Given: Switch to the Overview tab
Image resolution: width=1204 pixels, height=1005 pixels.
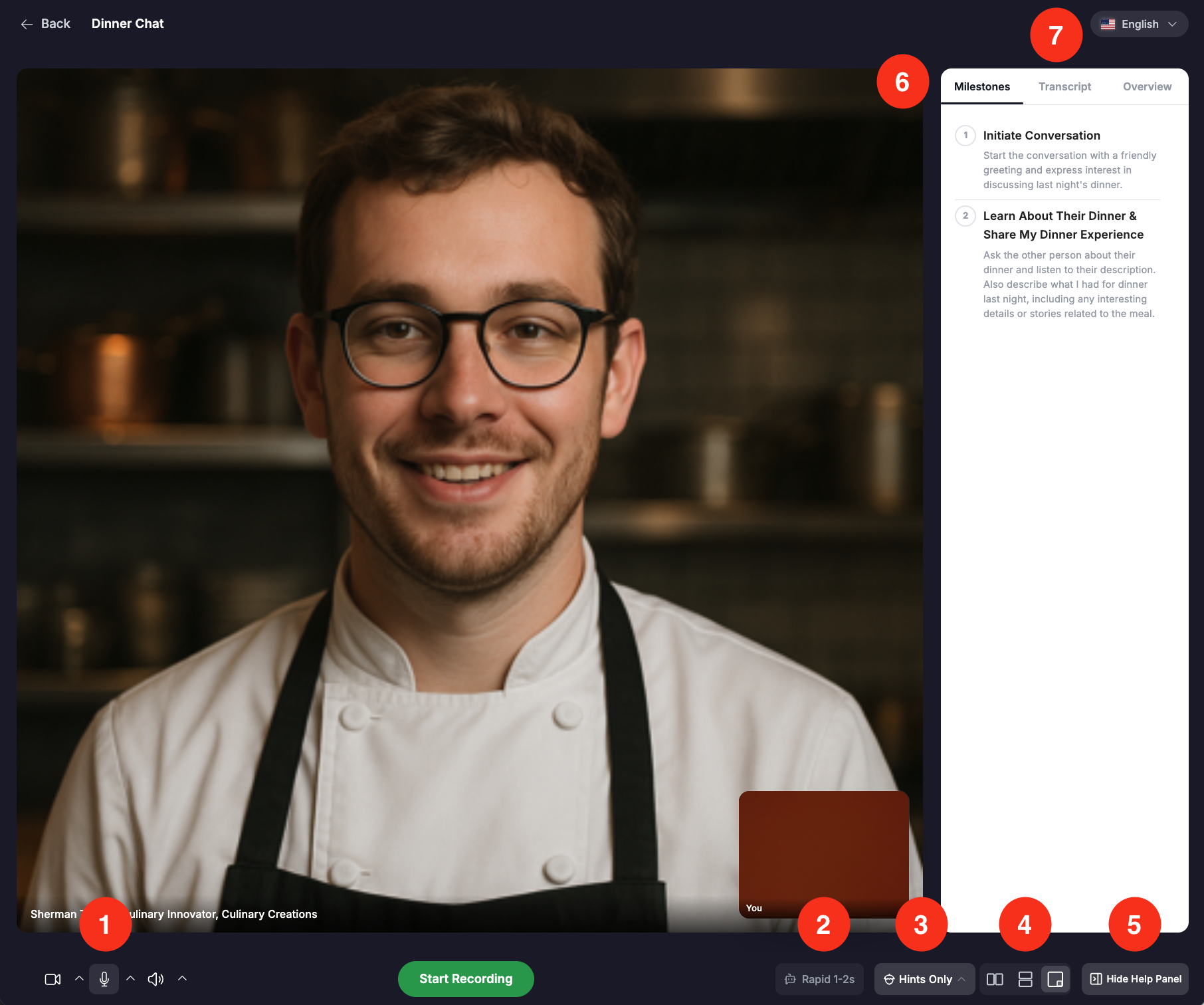Looking at the screenshot, I should pos(1147,86).
